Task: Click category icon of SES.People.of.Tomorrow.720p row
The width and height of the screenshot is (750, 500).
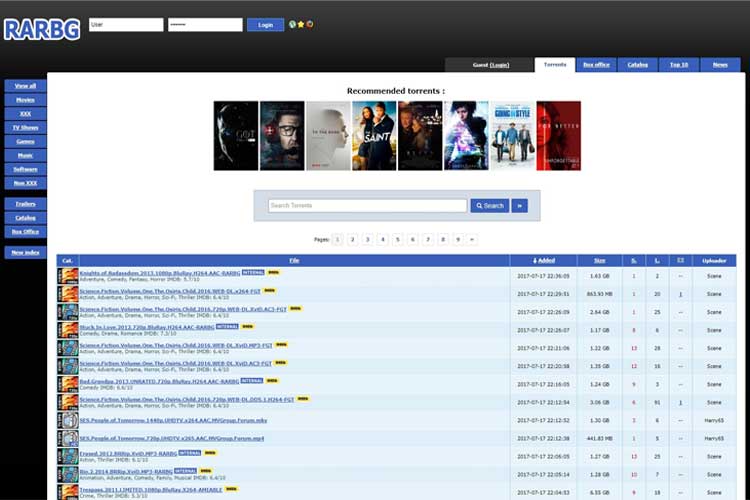Action: (68, 438)
